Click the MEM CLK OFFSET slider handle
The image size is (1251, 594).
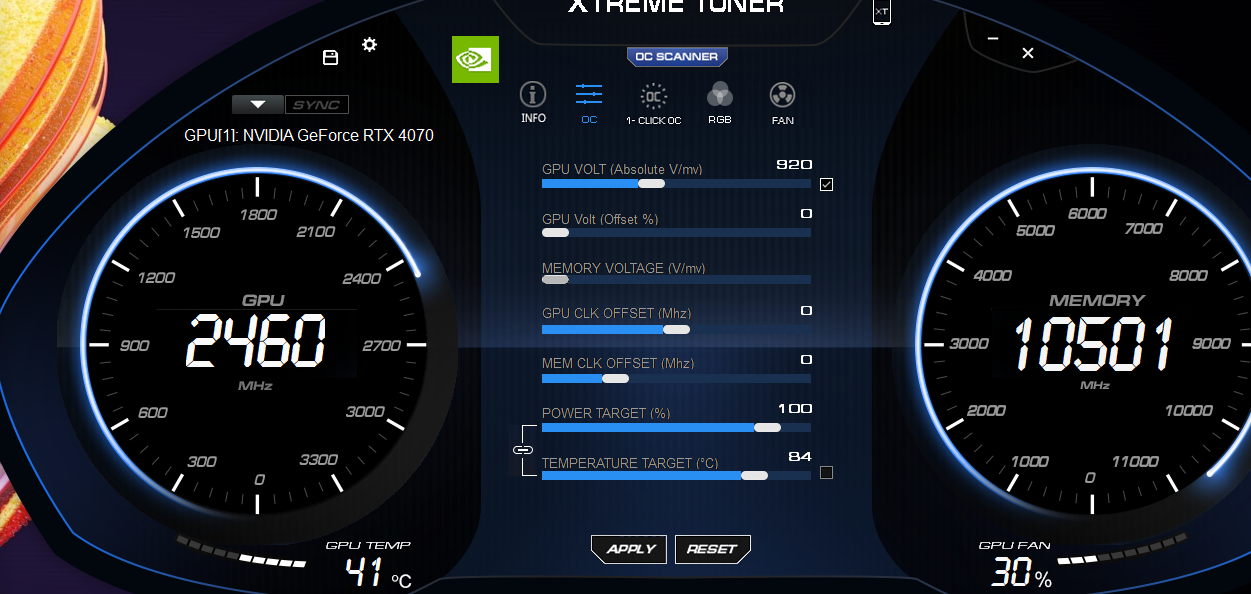[x=615, y=378]
